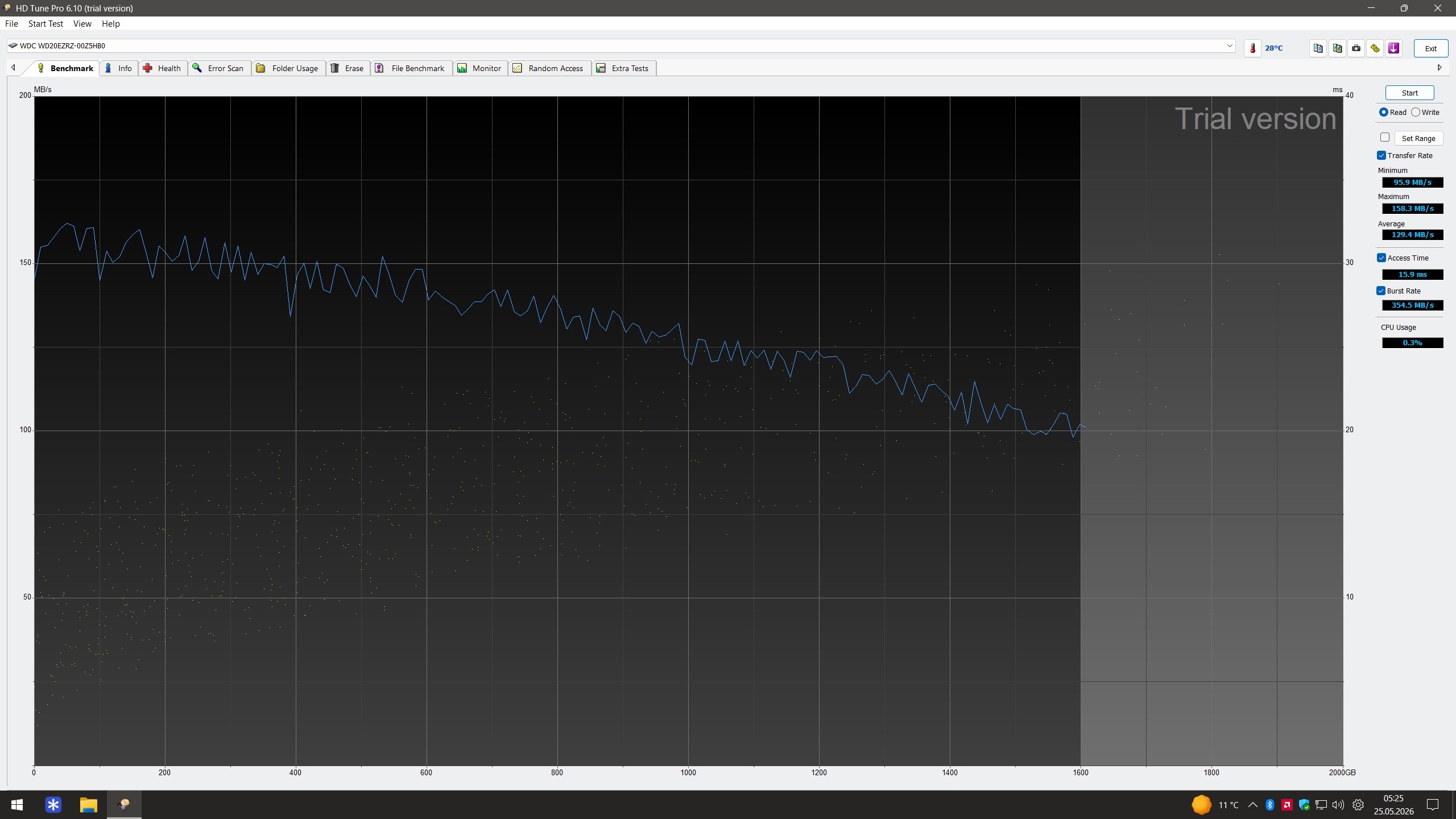Uncheck the Transfer Rate checkbox
Image resolution: width=1456 pixels, height=819 pixels.
click(1381, 155)
